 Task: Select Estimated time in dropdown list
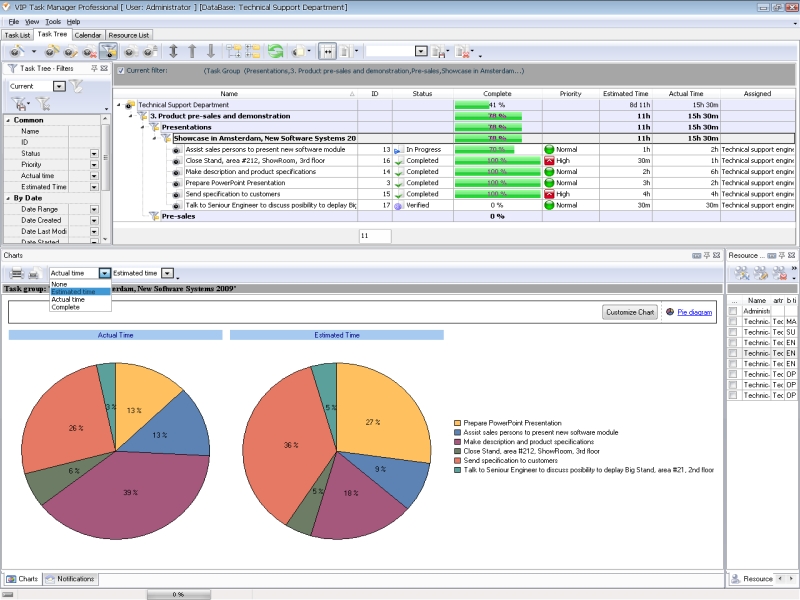[x=80, y=292]
